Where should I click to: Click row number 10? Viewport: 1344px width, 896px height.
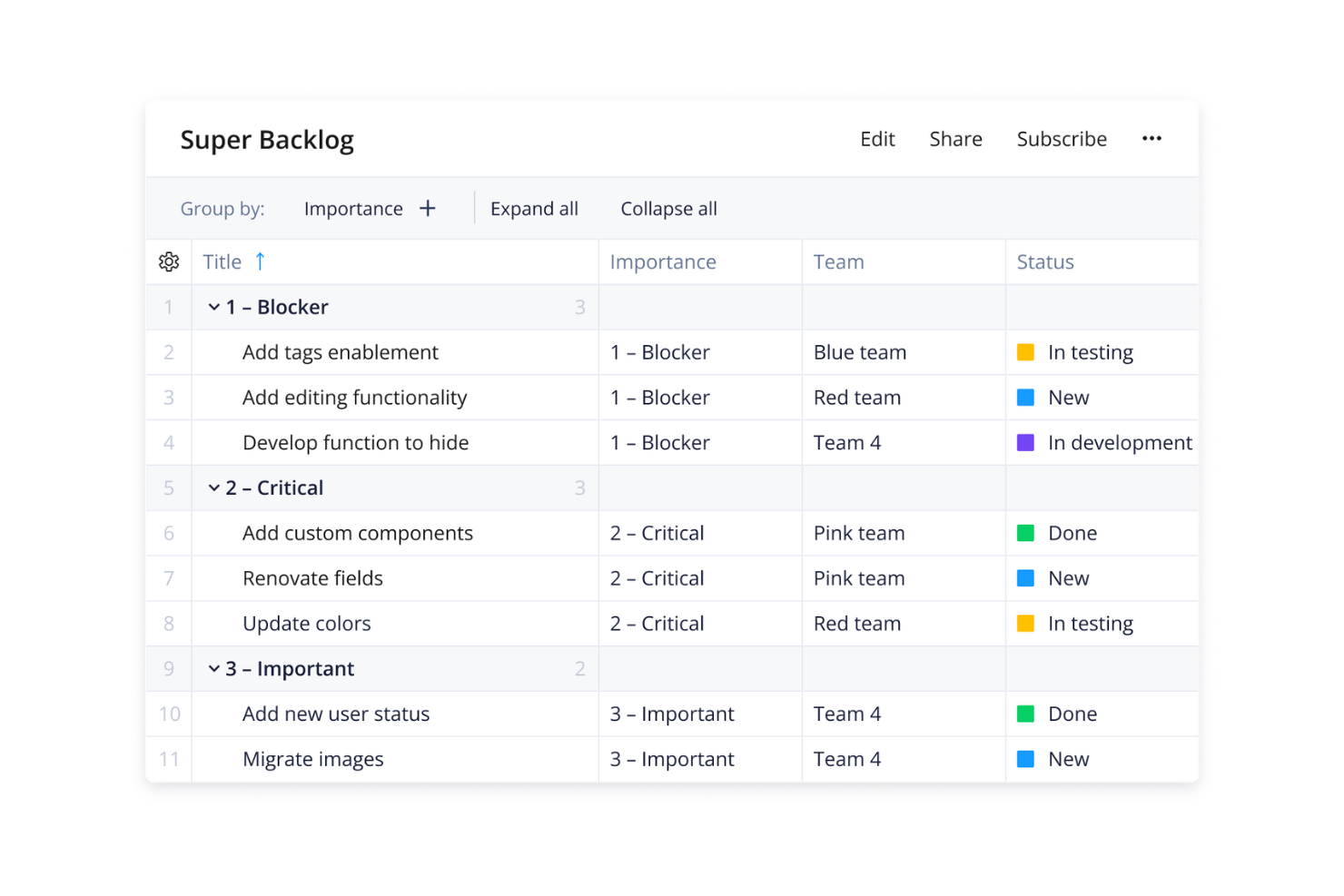tap(169, 714)
